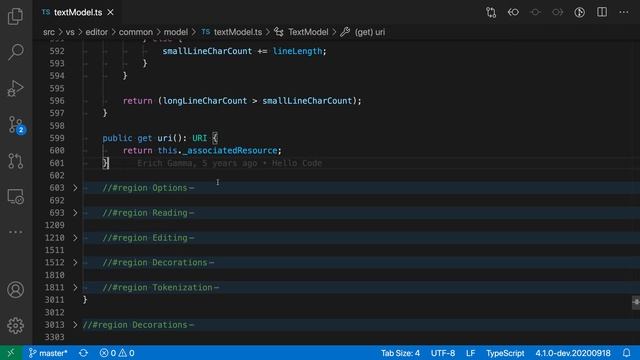The image size is (640, 360).
Task: Click the Open Changes icon in editor toolbar
Action: [491, 12]
